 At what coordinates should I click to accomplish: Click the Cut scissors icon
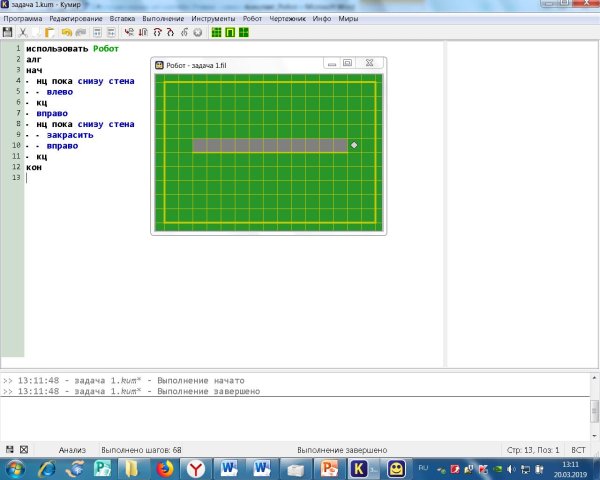pyautogui.click(x=23, y=32)
